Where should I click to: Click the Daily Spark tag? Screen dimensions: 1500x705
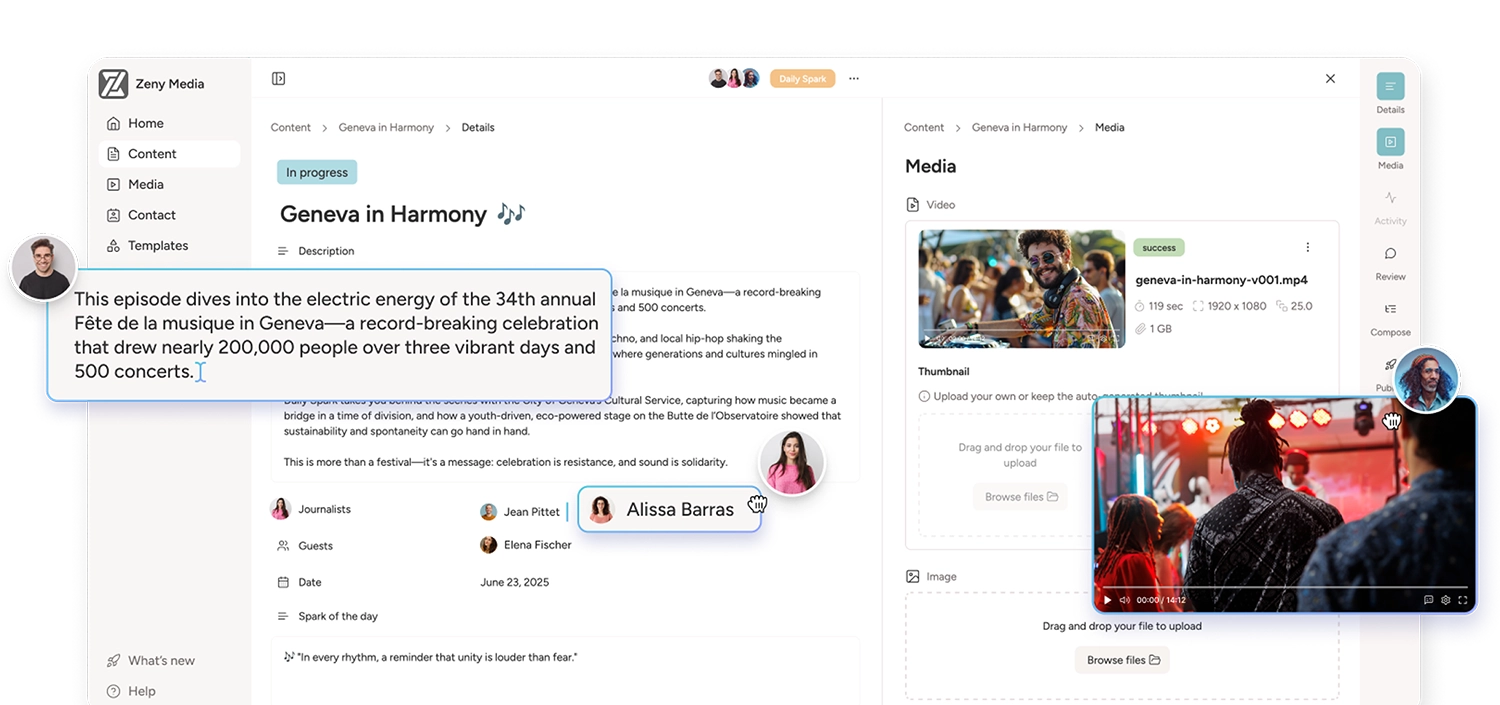802,79
